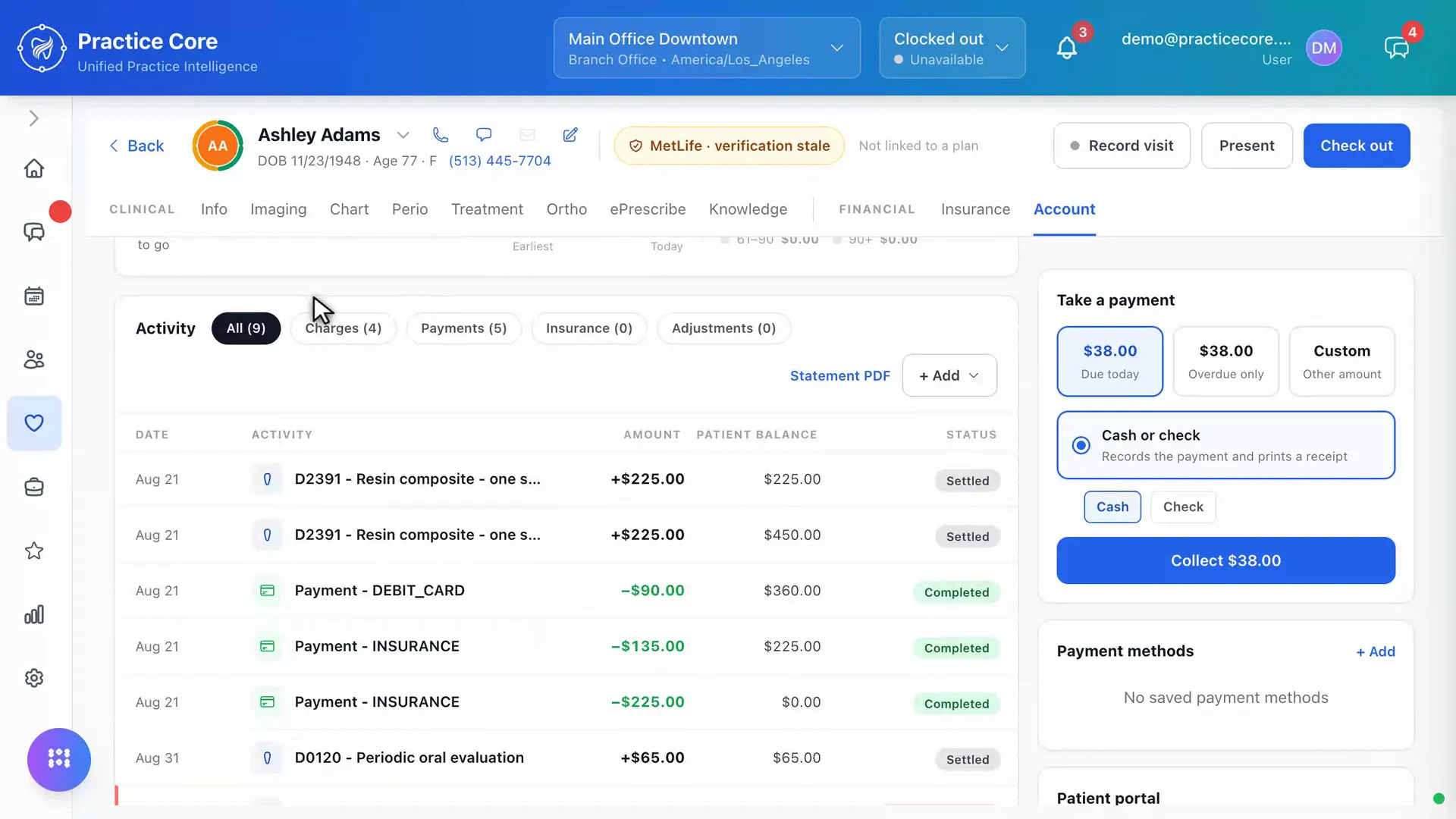Screen dimensions: 1456x819
Task: Click card icon on DEBIT_CARD payment row
Action: coord(267,591)
